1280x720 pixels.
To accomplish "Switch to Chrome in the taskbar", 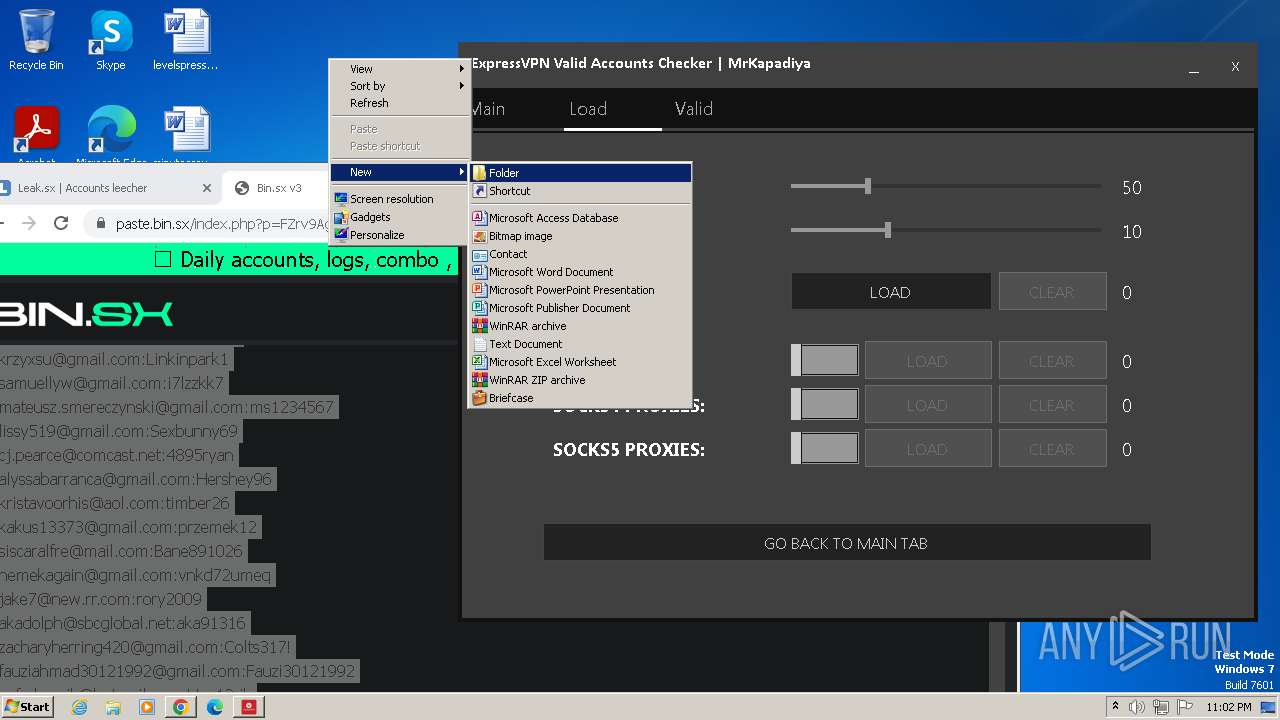I will pyautogui.click(x=181, y=707).
